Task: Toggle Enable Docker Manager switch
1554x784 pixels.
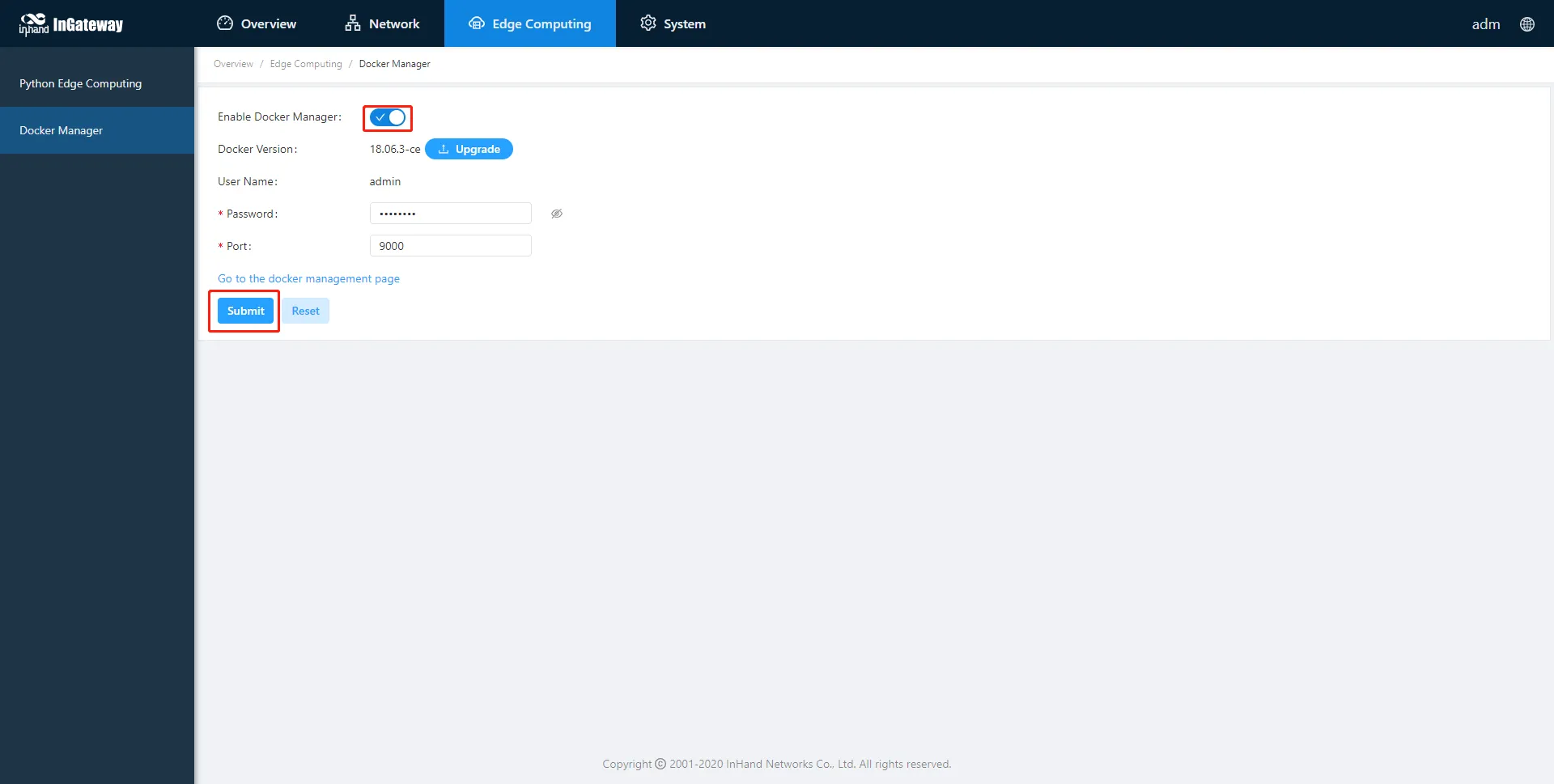Action: pos(388,117)
